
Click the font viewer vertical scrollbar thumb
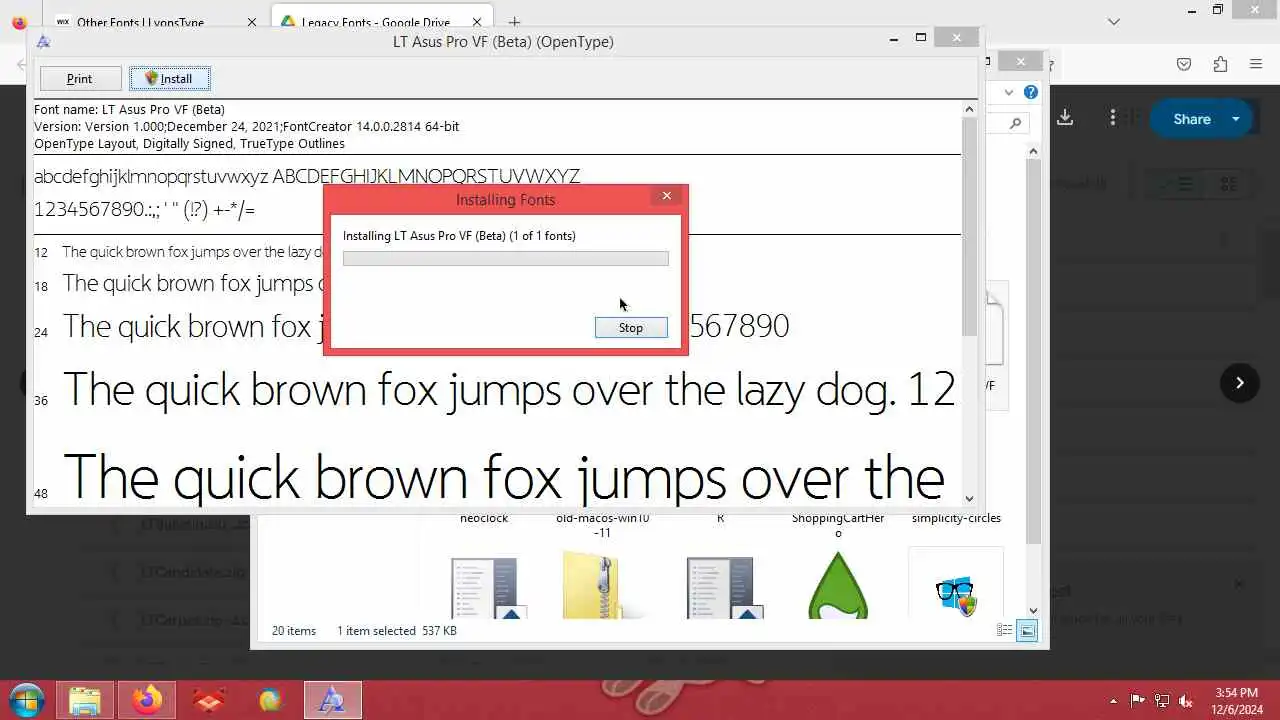coord(969,225)
